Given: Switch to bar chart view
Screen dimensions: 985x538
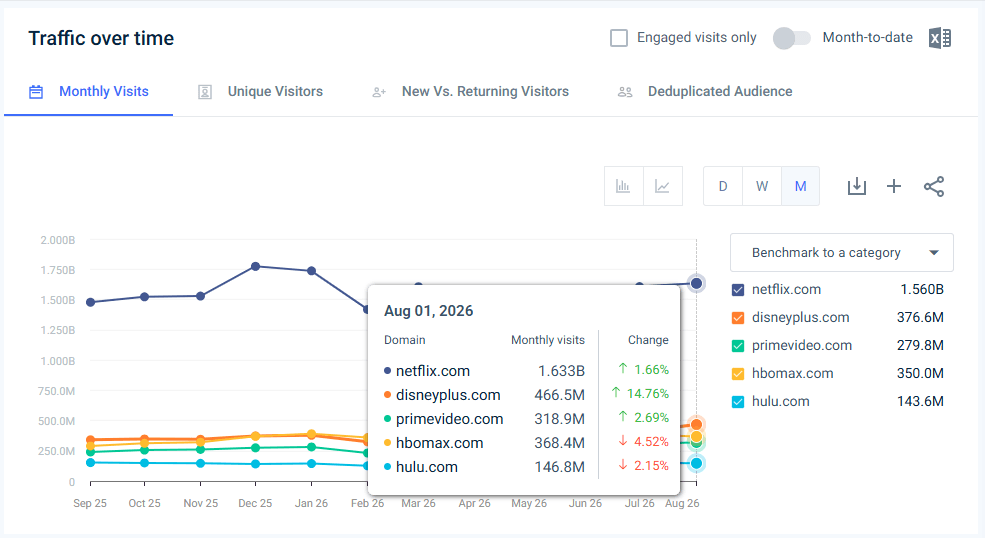Looking at the screenshot, I should click(x=623, y=186).
